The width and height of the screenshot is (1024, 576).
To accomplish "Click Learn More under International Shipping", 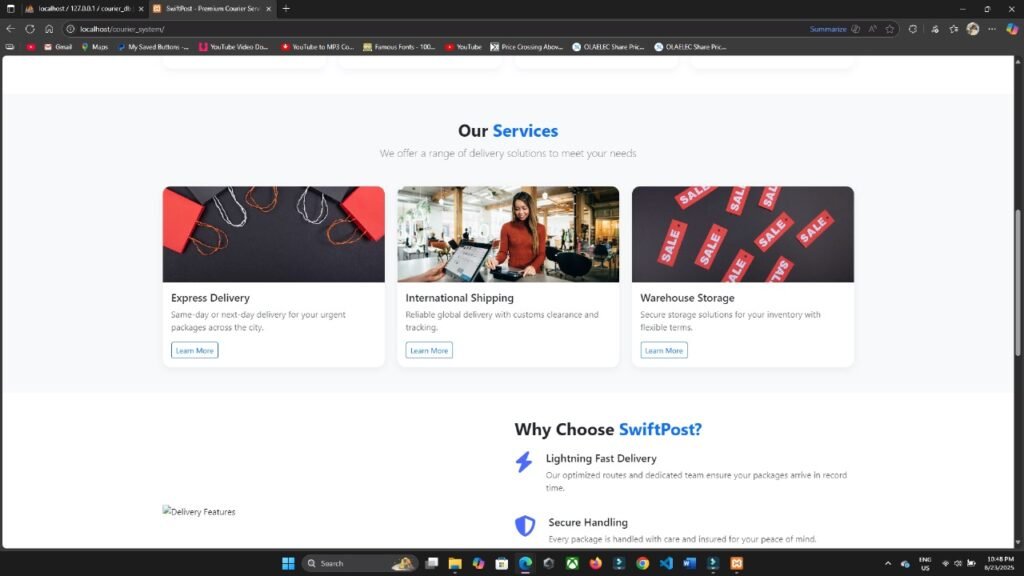I will (428, 350).
